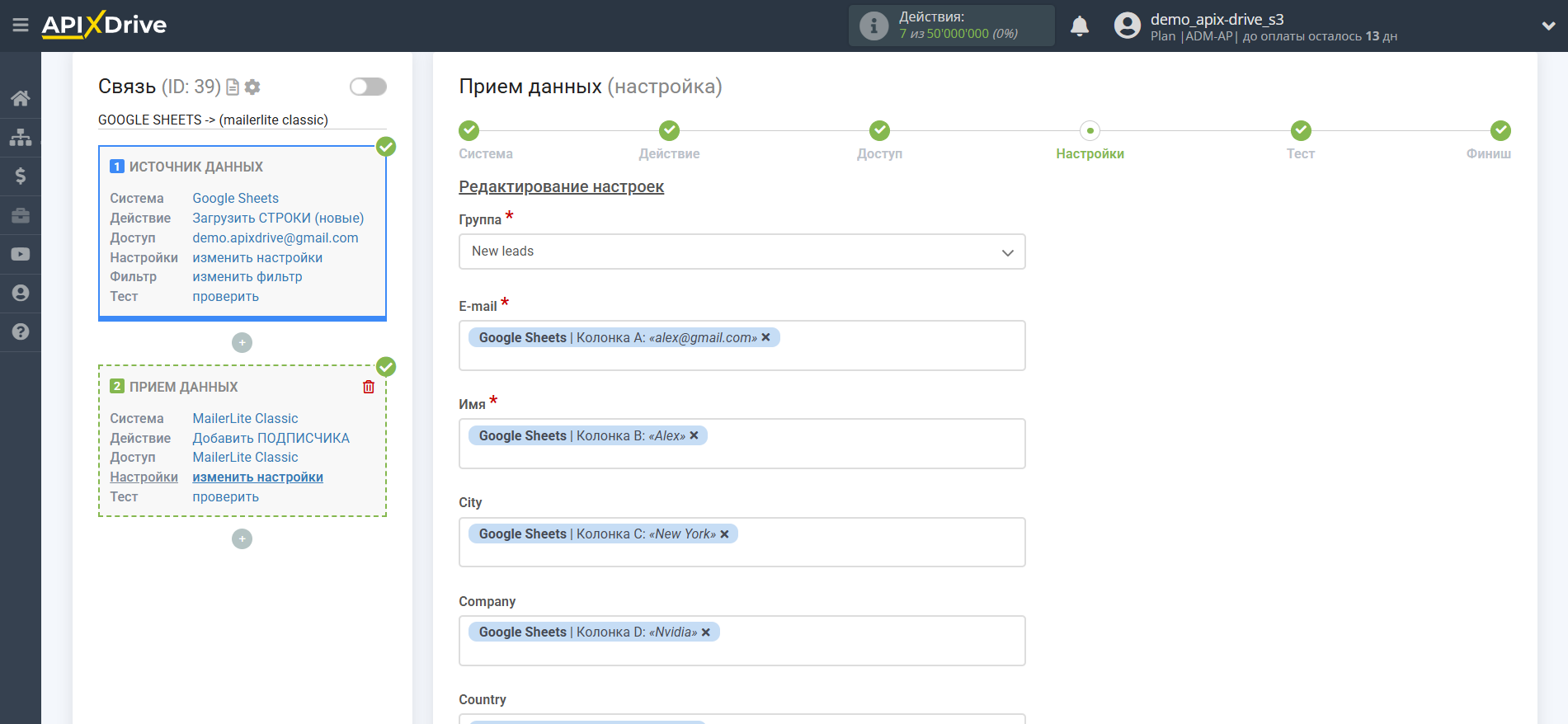Click the actions info icon

pyautogui.click(x=873, y=26)
